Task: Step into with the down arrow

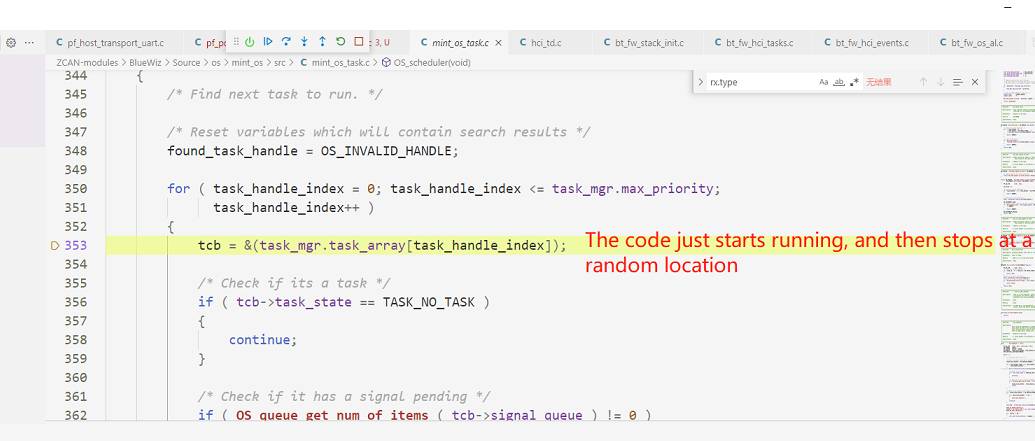Action: pos(304,42)
